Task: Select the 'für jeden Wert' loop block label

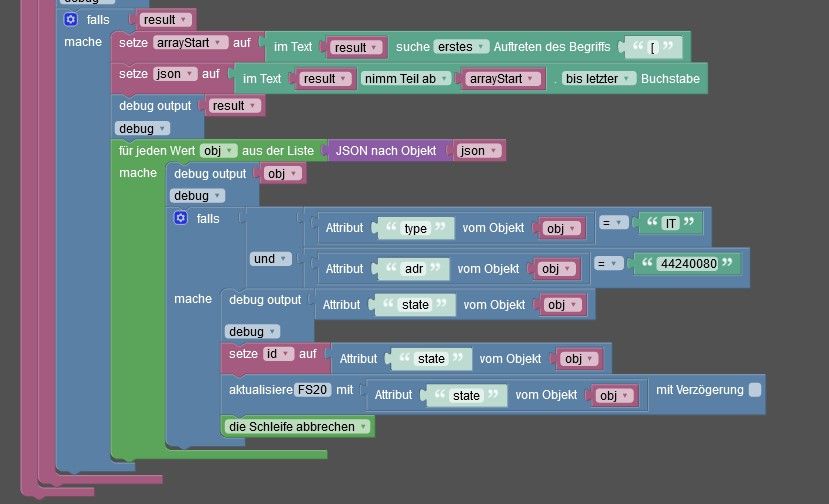Action: (156, 151)
